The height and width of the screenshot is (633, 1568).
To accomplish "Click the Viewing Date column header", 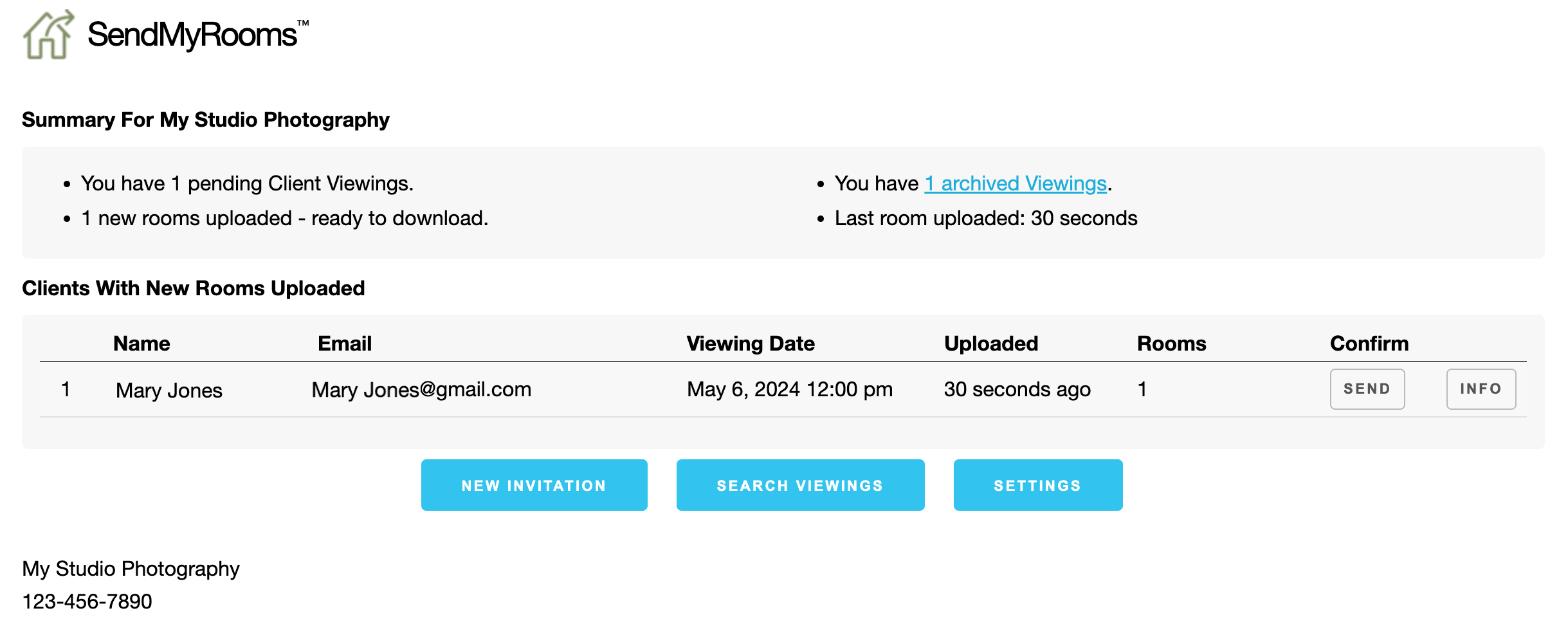I will (x=751, y=344).
